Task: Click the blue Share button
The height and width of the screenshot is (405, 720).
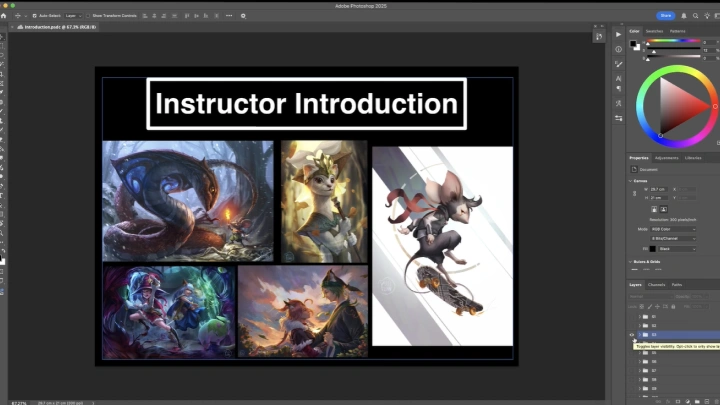Action: point(665,16)
